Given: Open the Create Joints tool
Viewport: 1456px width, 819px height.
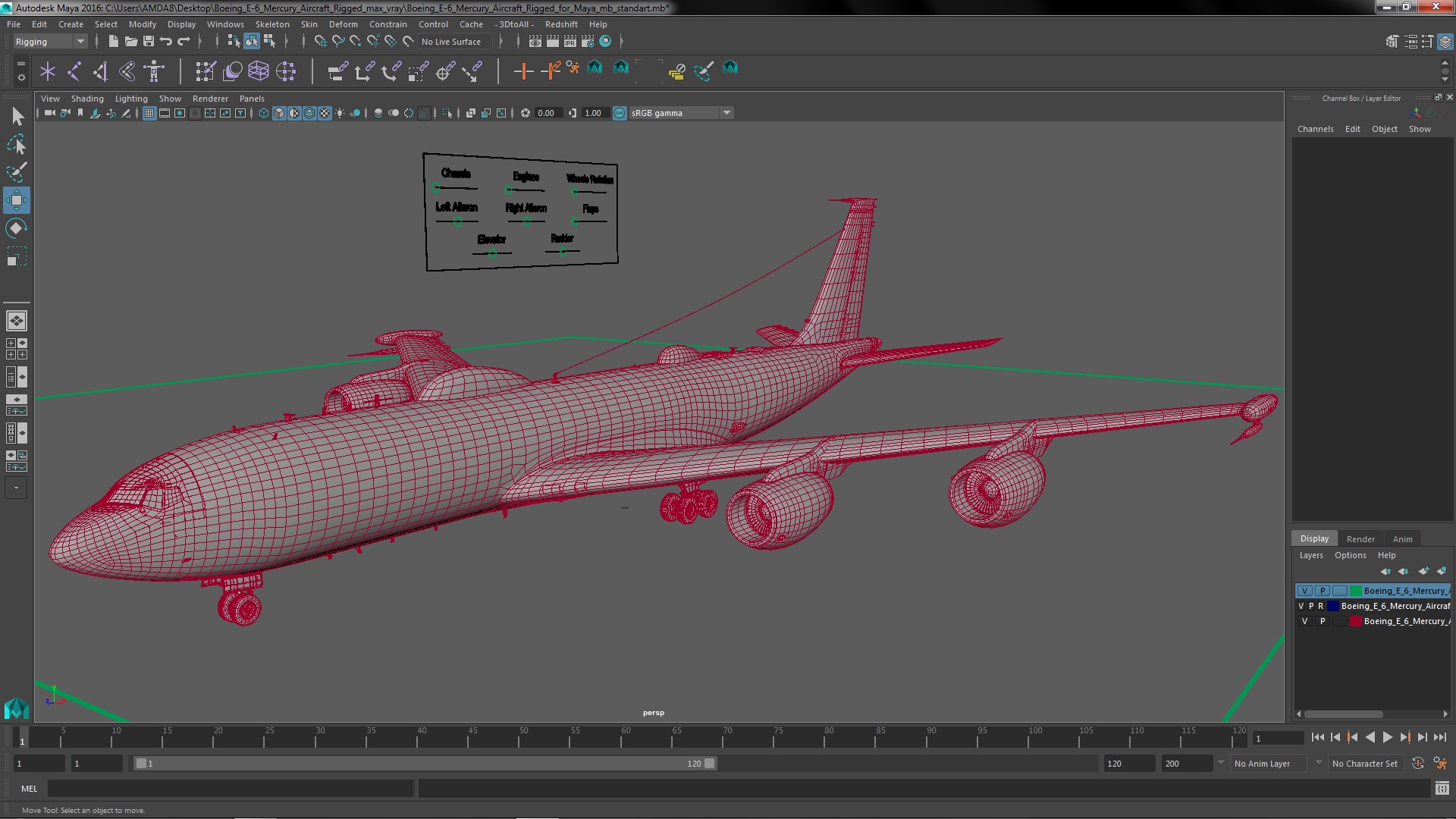Looking at the screenshot, I should [74, 71].
